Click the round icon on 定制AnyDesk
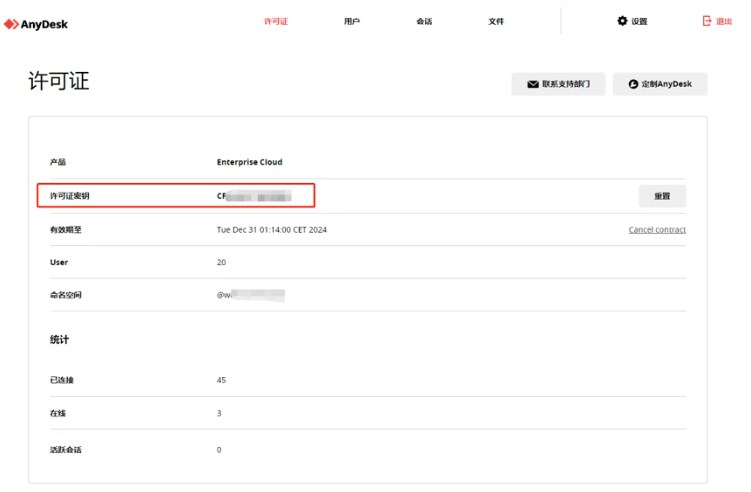 pos(633,85)
